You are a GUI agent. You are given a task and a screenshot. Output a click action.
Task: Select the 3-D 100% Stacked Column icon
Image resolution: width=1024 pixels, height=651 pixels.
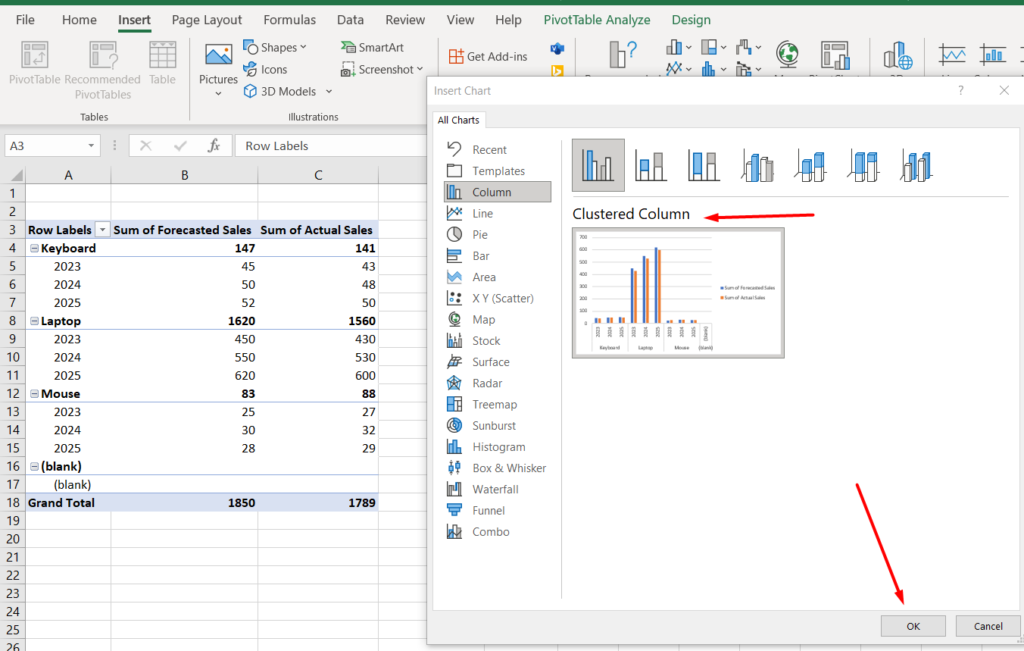coord(863,165)
